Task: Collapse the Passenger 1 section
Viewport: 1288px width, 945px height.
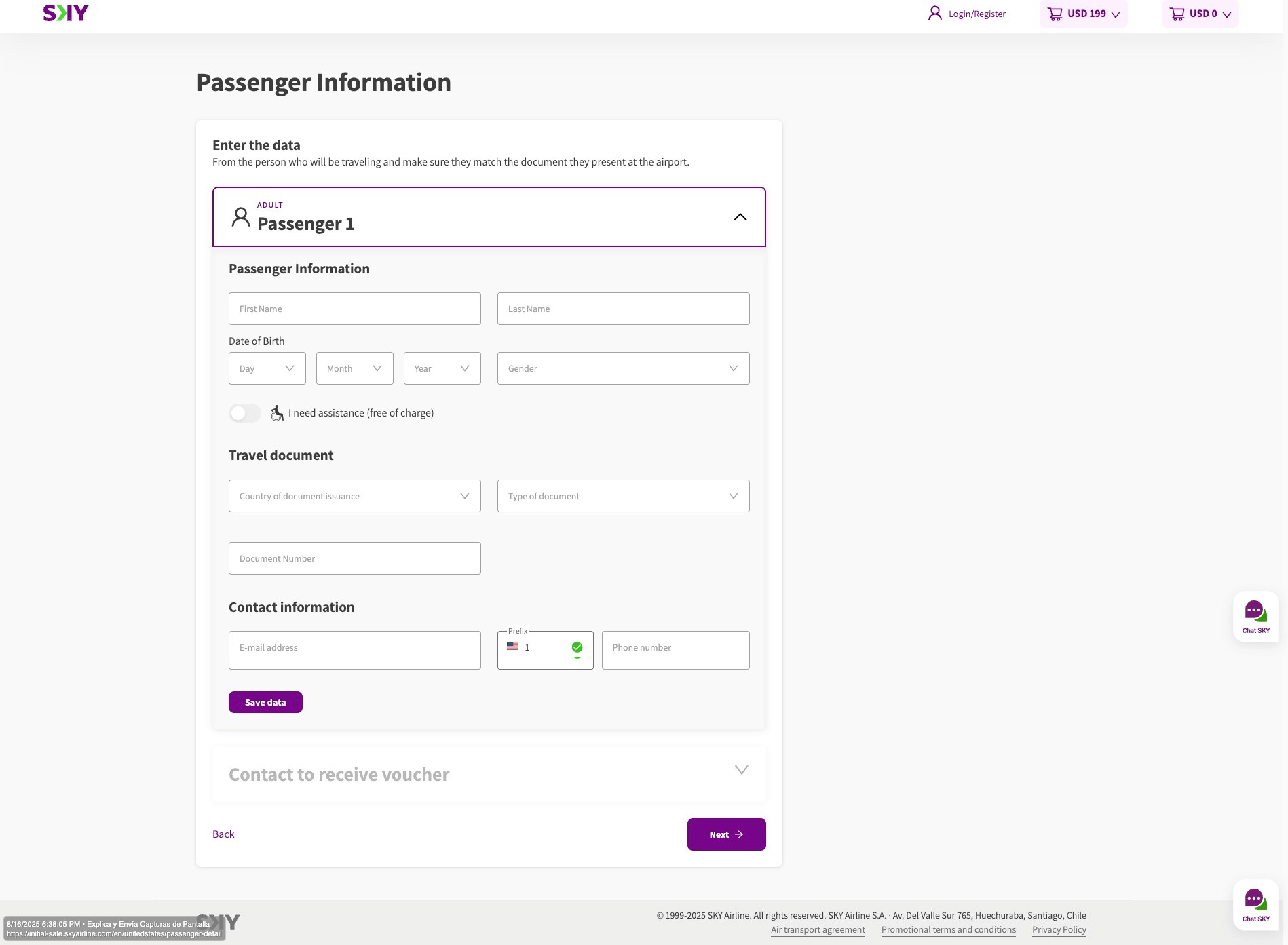Action: tap(740, 217)
